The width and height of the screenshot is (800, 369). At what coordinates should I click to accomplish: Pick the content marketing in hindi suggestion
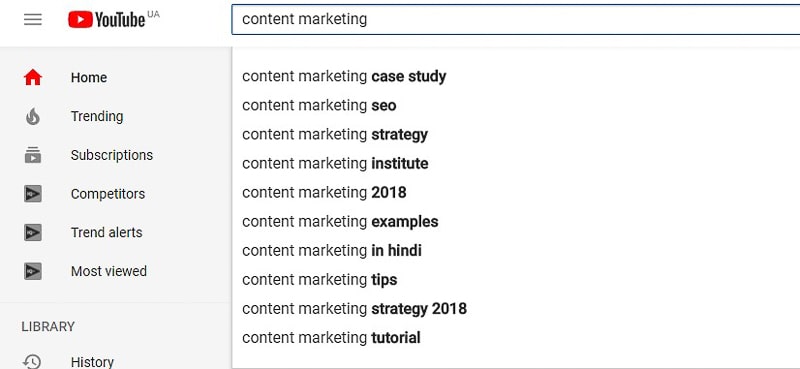click(516, 251)
